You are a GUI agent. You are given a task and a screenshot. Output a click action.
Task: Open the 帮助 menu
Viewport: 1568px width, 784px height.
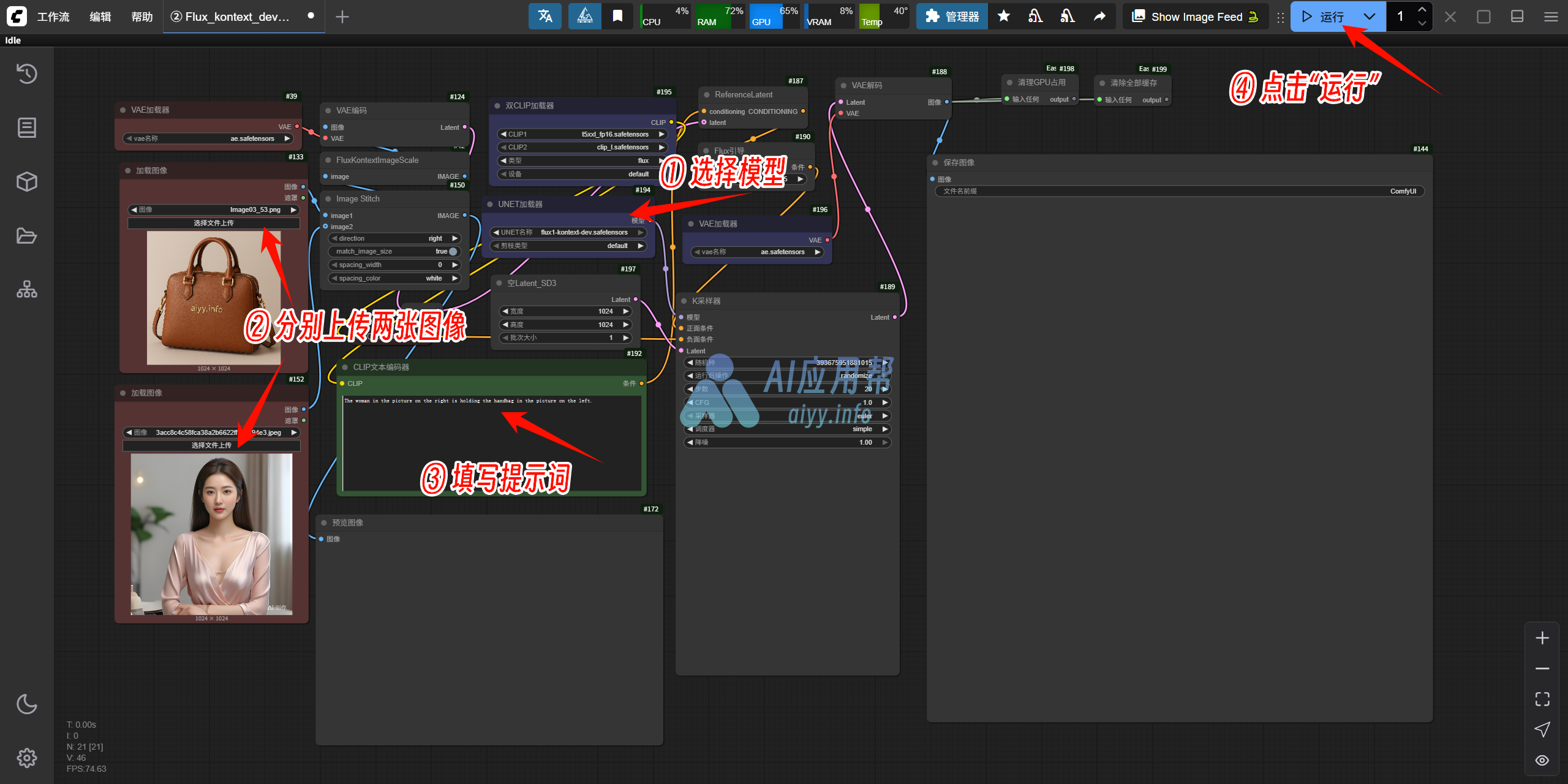pyautogui.click(x=142, y=17)
